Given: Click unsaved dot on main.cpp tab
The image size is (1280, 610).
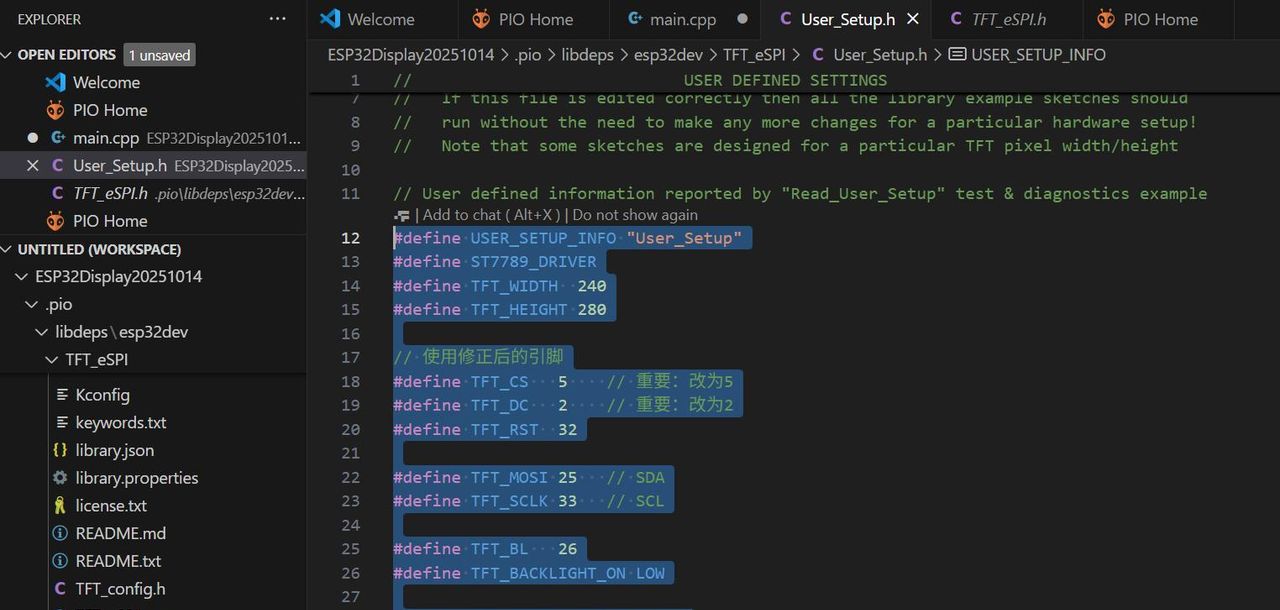Looking at the screenshot, I should [x=742, y=19].
